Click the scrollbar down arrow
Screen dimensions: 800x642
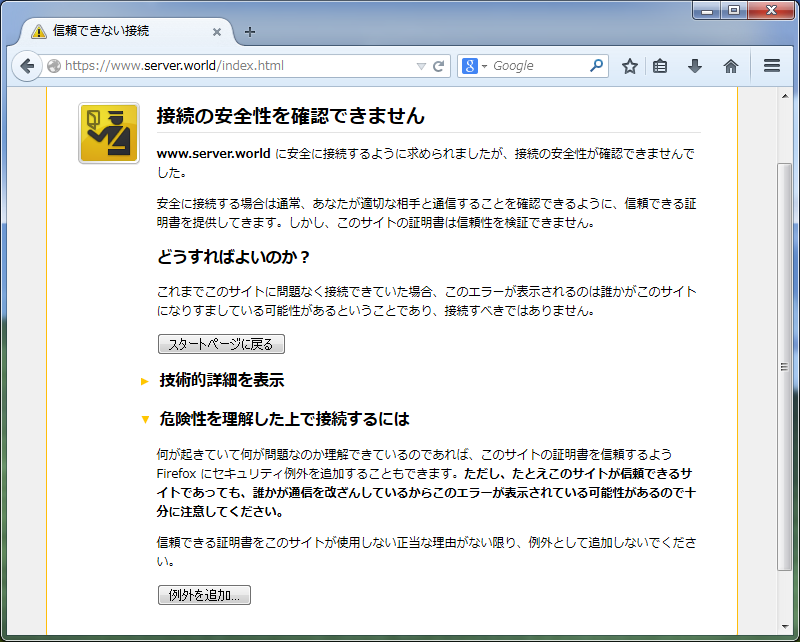click(785, 627)
